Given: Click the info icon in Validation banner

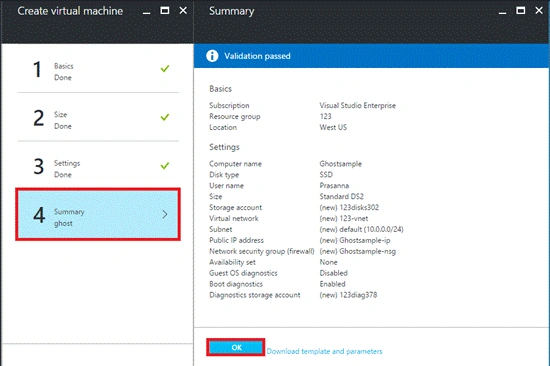Looking at the screenshot, I should (x=212, y=56).
